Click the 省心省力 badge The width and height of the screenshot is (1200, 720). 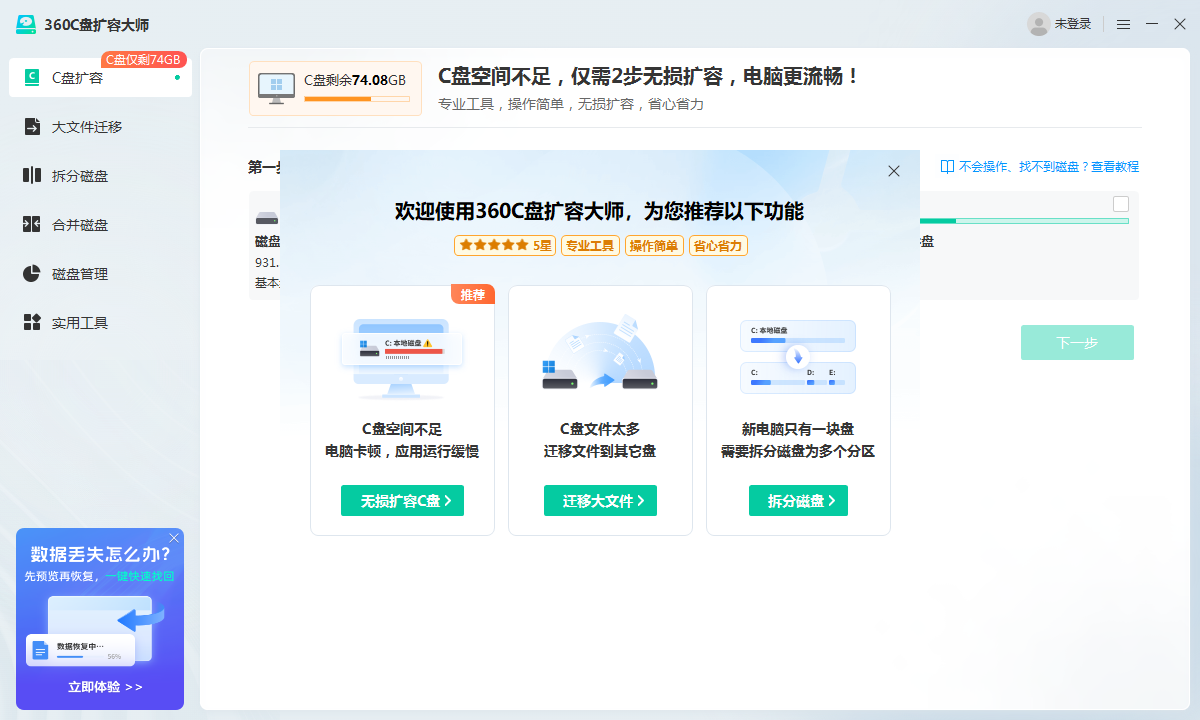tap(718, 245)
